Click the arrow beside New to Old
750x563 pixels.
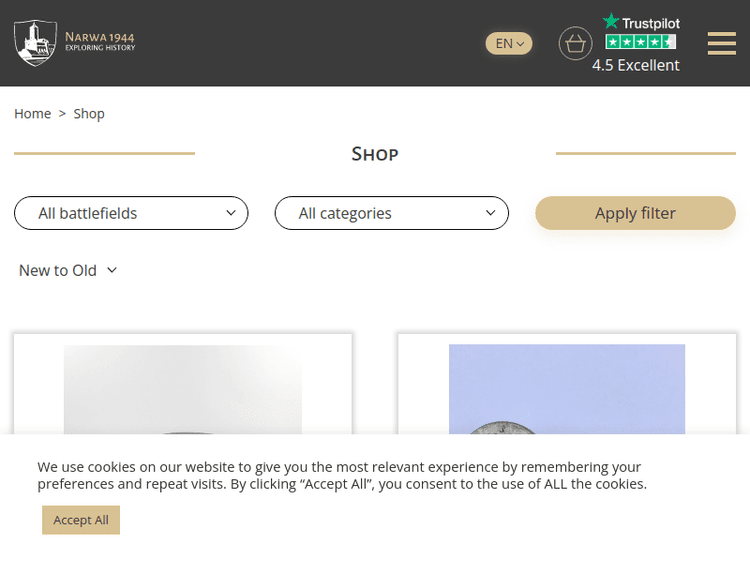click(112, 270)
